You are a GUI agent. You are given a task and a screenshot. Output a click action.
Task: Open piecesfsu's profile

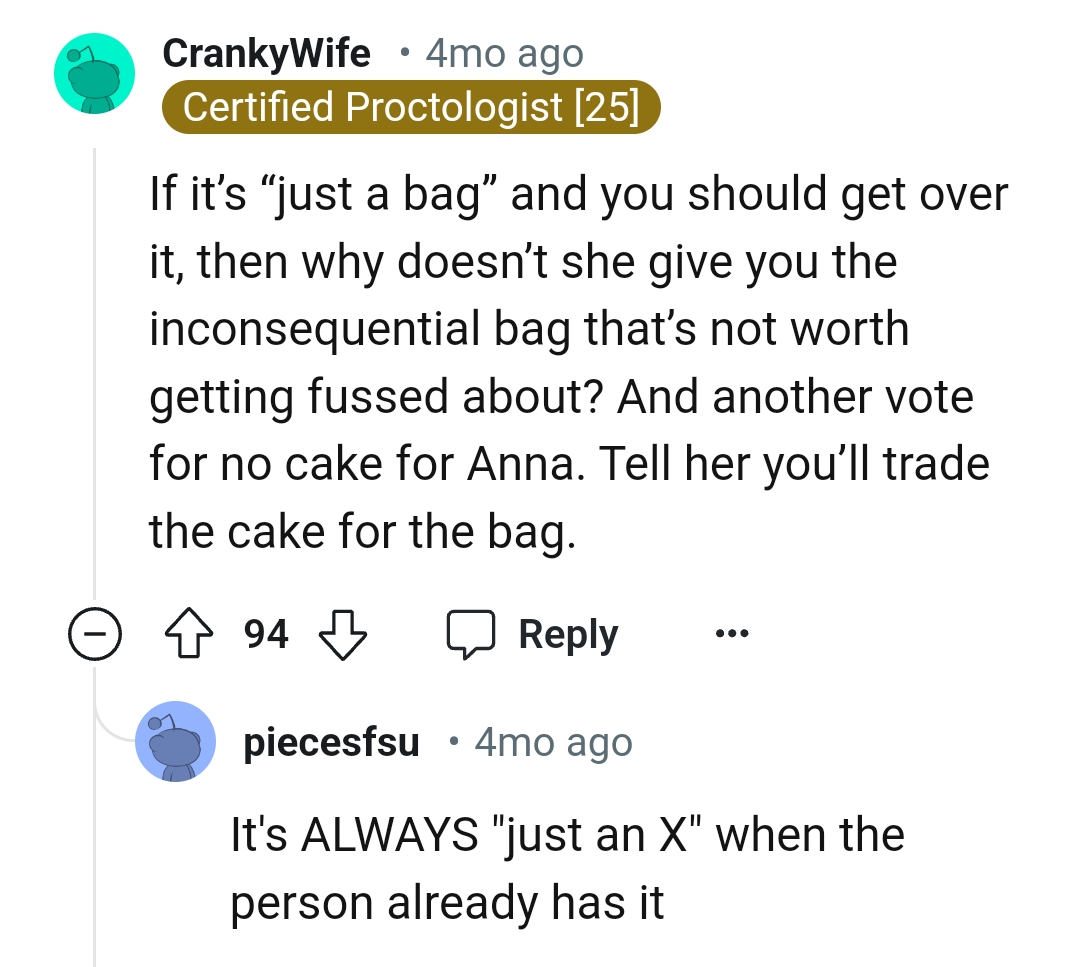tap(331, 741)
